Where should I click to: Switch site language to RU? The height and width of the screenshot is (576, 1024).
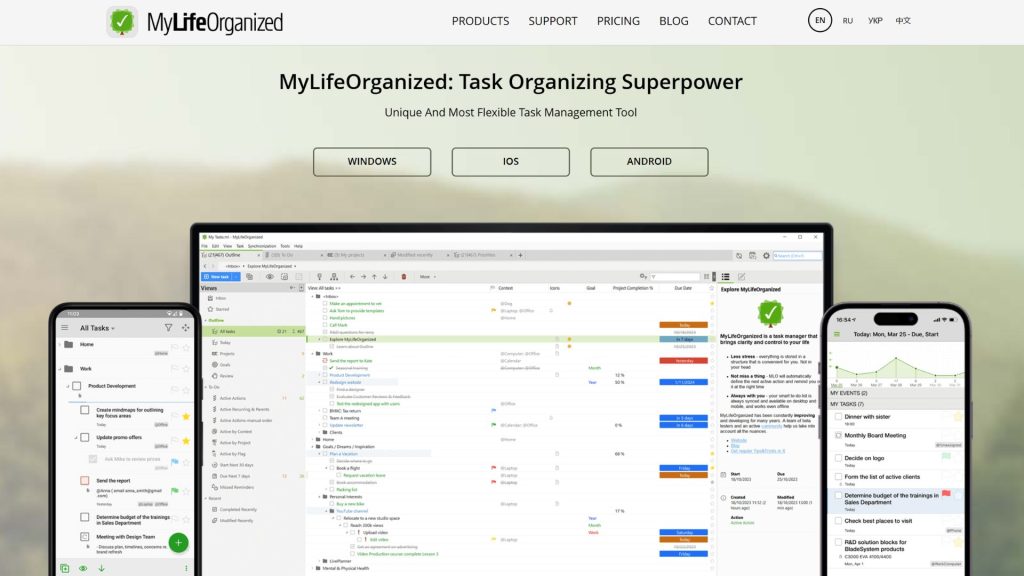click(848, 21)
